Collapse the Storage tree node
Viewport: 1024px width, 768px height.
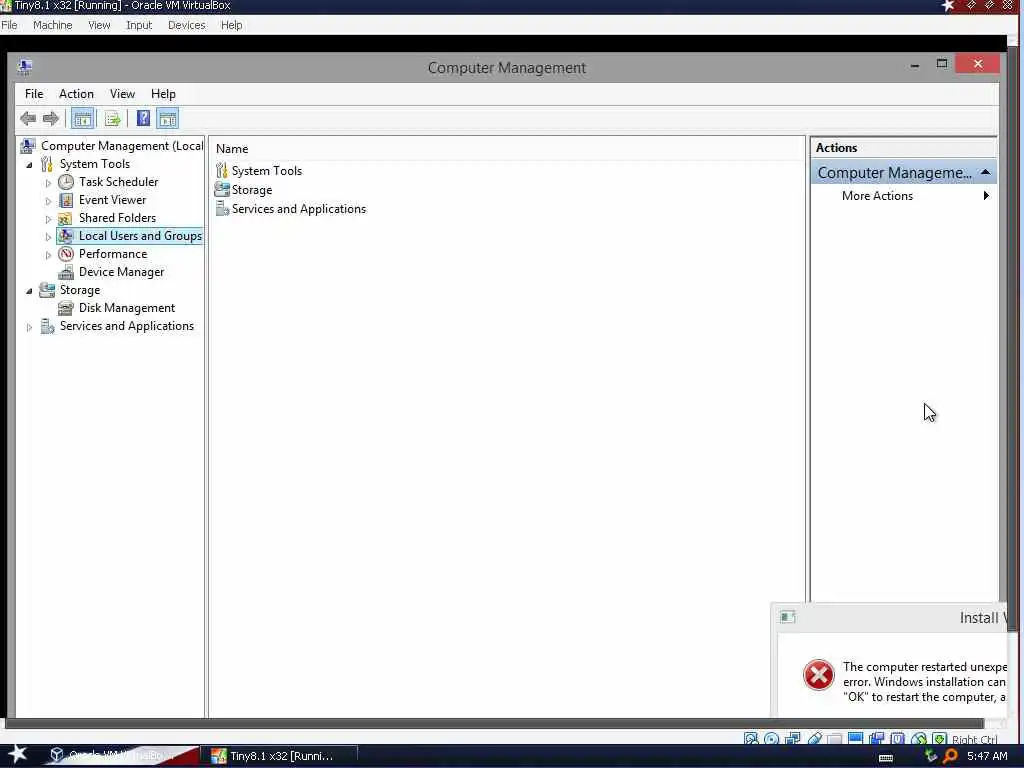pyautogui.click(x=29, y=291)
